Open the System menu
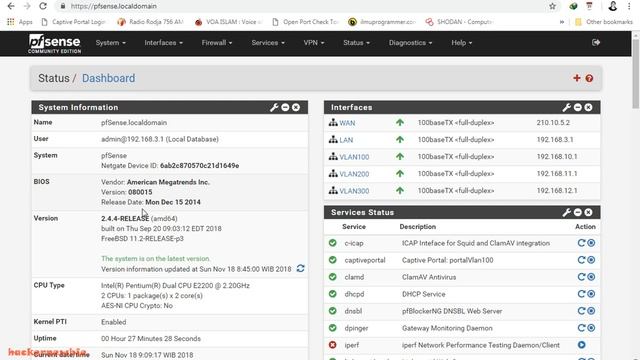 (x=111, y=43)
